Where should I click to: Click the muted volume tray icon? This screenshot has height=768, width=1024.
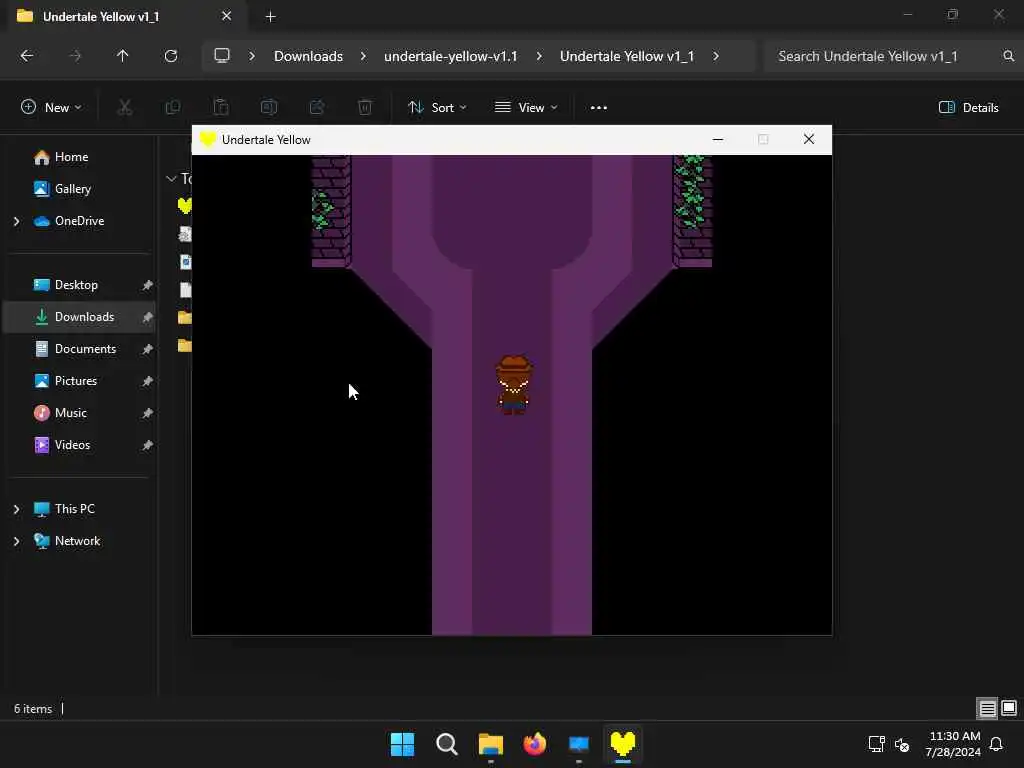pyautogui.click(x=902, y=744)
